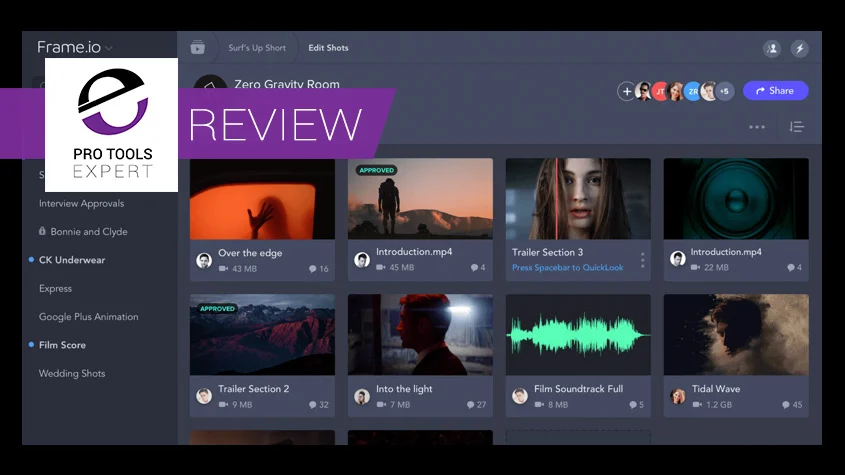Screen dimensions: 845x475
Task: Click the Trailer Section 2 title
Action: point(253,389)
